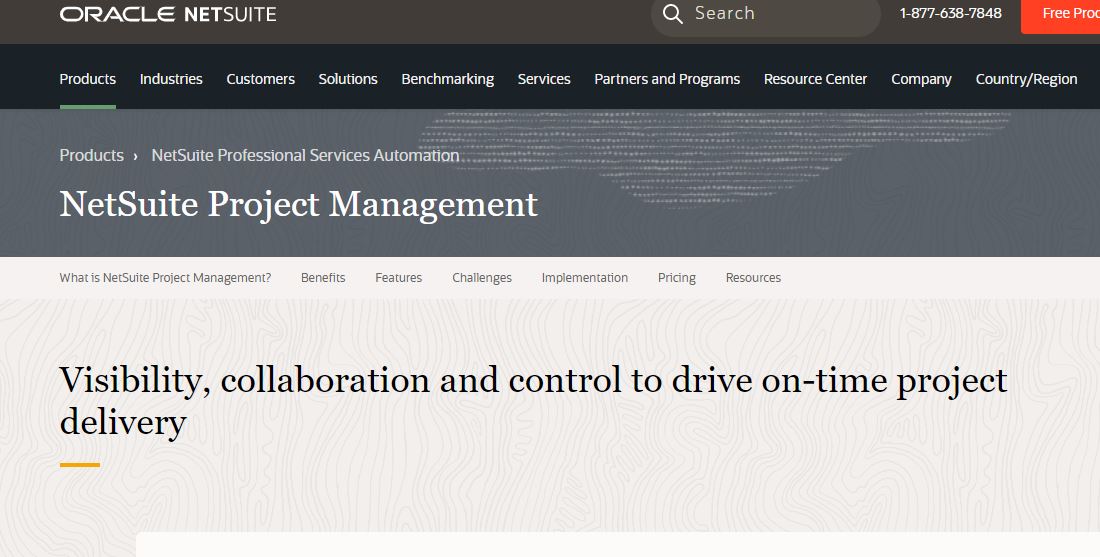Click the NetSuite Project Management page title

click(299, 205)
